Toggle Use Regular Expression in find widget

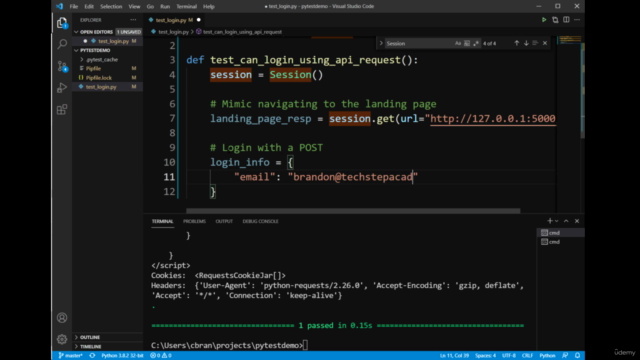476,43
